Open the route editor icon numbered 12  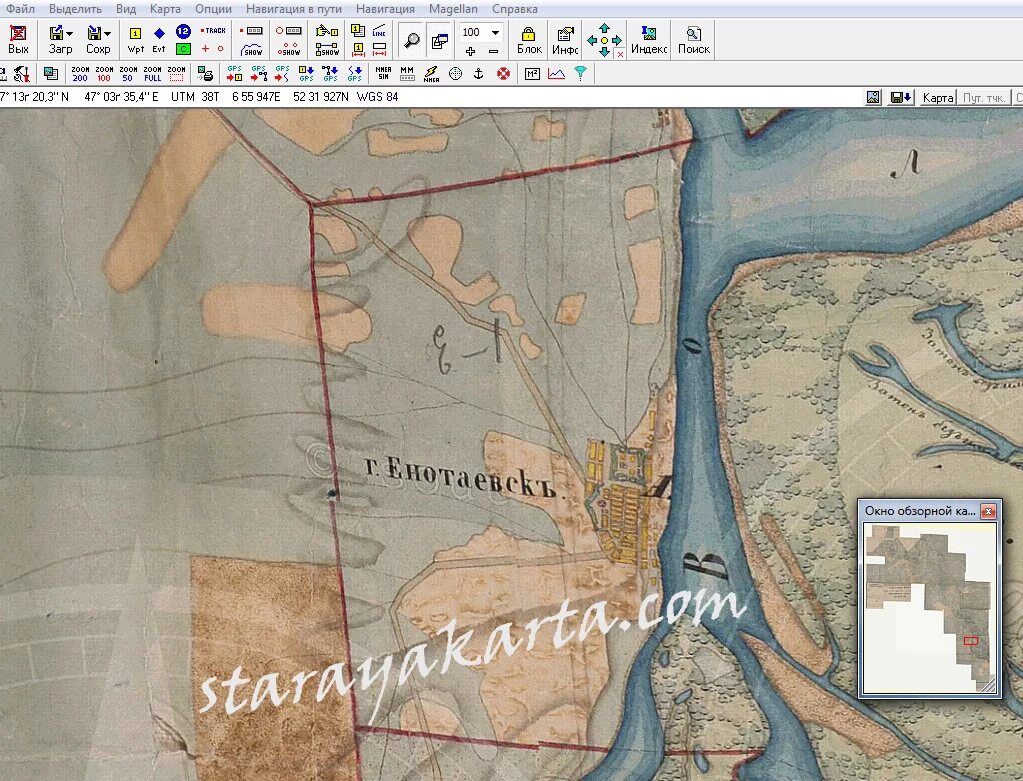click(x=183, y=31)
